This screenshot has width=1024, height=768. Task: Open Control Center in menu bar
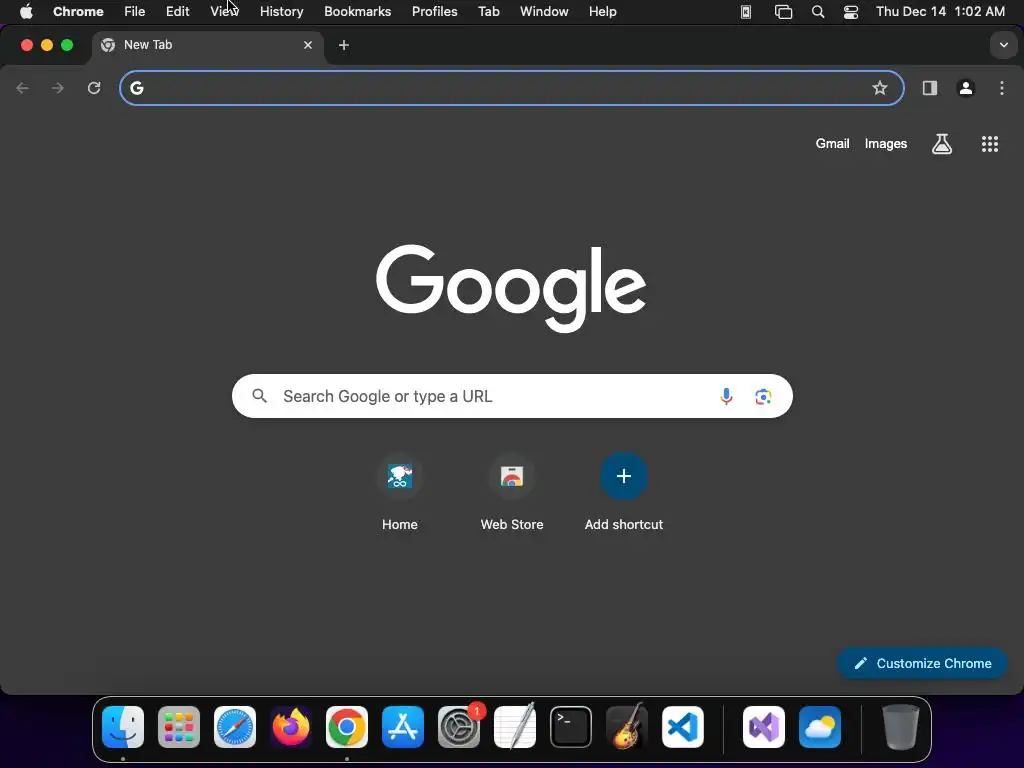[851, 12]
